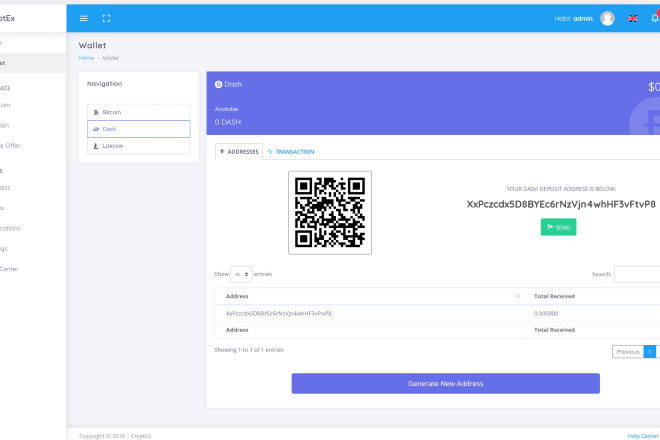This screenshot has width=660, height=440.
Task: Sort by the Address column header
Action: (x=369, y=296)
